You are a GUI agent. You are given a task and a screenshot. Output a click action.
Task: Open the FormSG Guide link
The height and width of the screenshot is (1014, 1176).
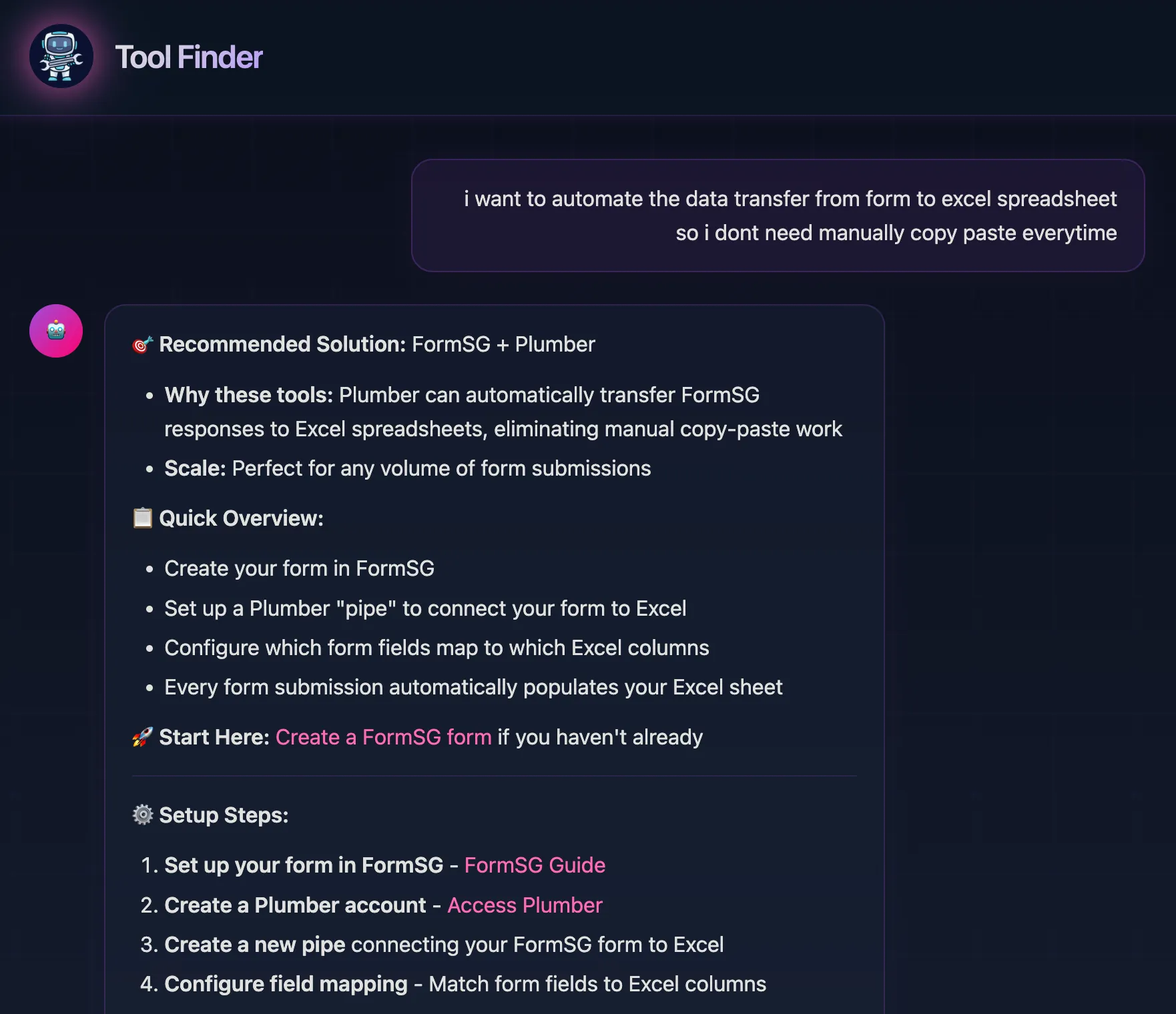click(535, 865)
